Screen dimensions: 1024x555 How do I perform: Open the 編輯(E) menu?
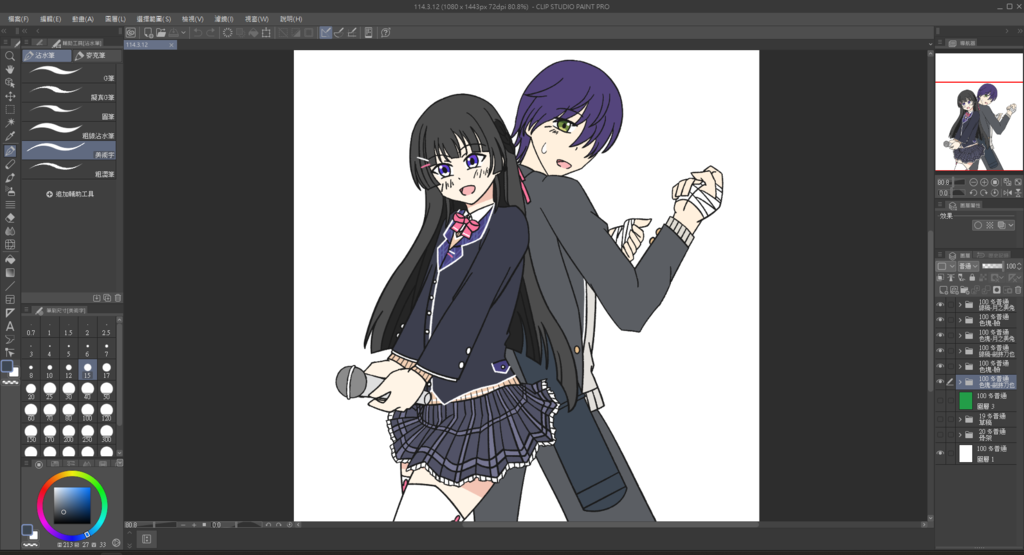click(x=50, y=19)
